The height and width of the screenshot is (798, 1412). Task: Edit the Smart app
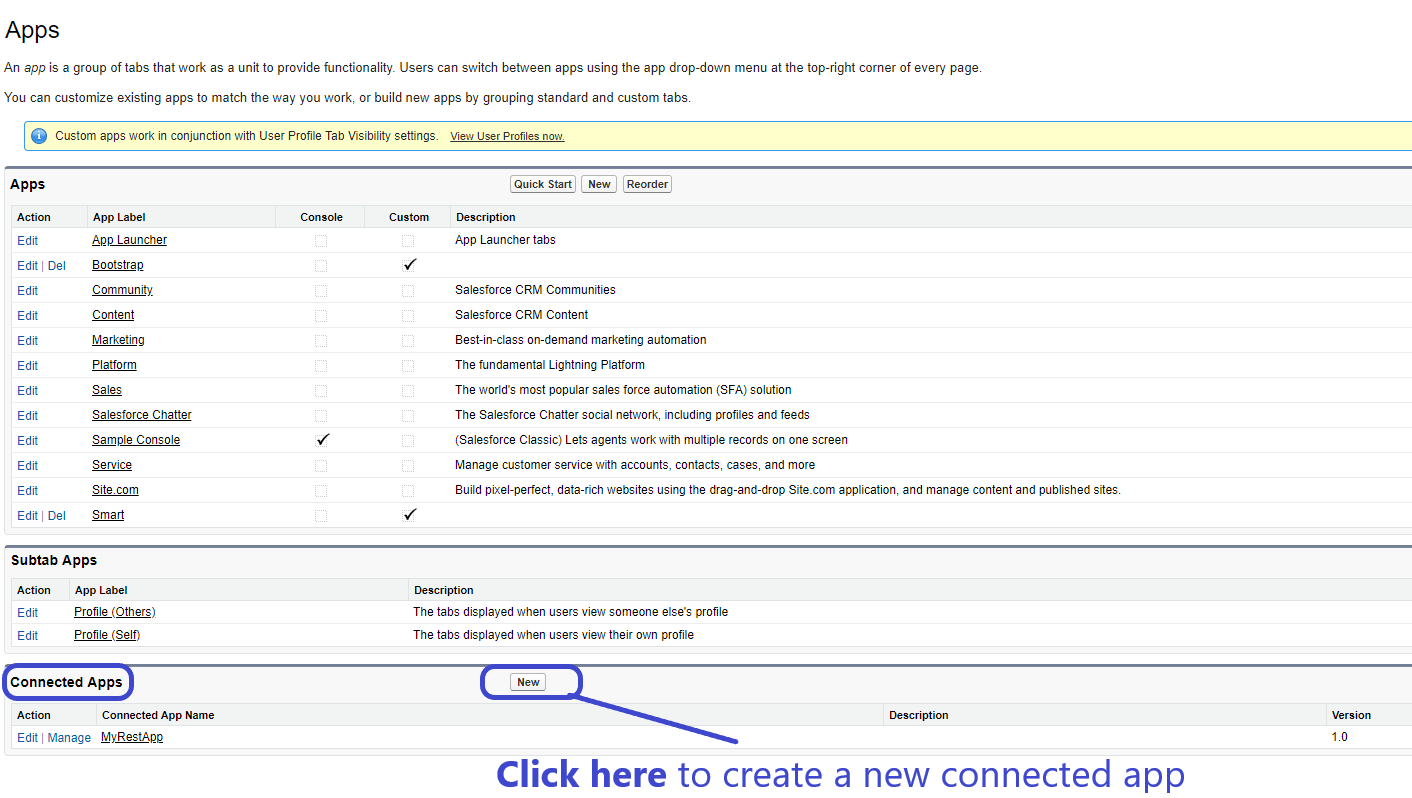coord(27,515)
